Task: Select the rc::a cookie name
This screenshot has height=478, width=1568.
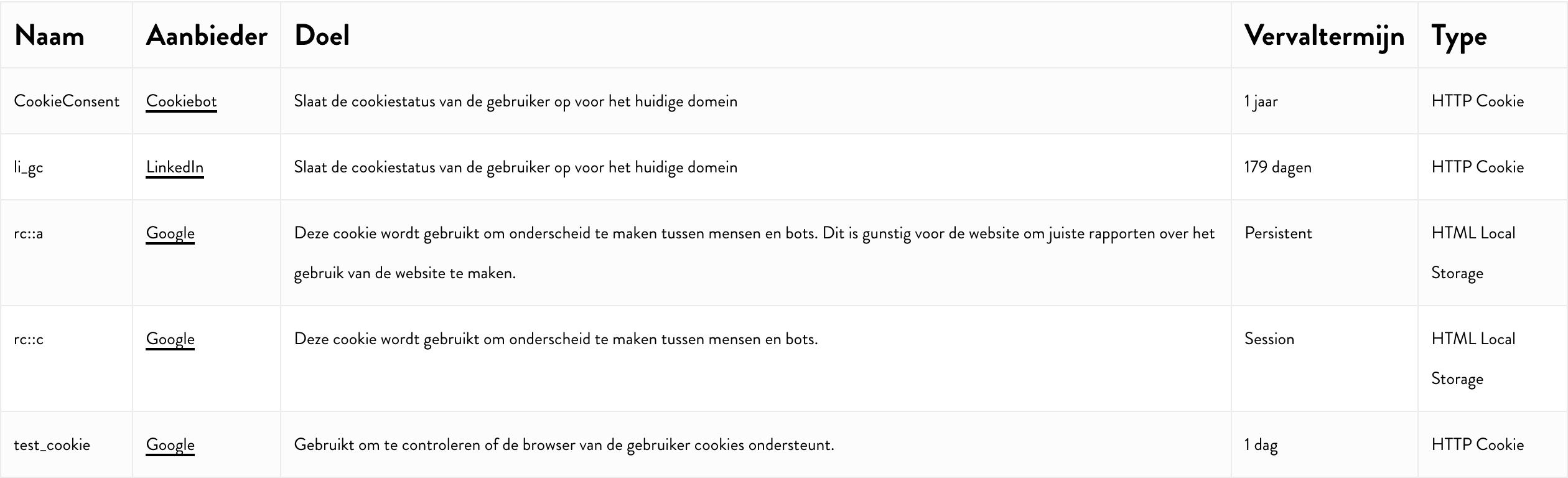Action: point(29,233)
